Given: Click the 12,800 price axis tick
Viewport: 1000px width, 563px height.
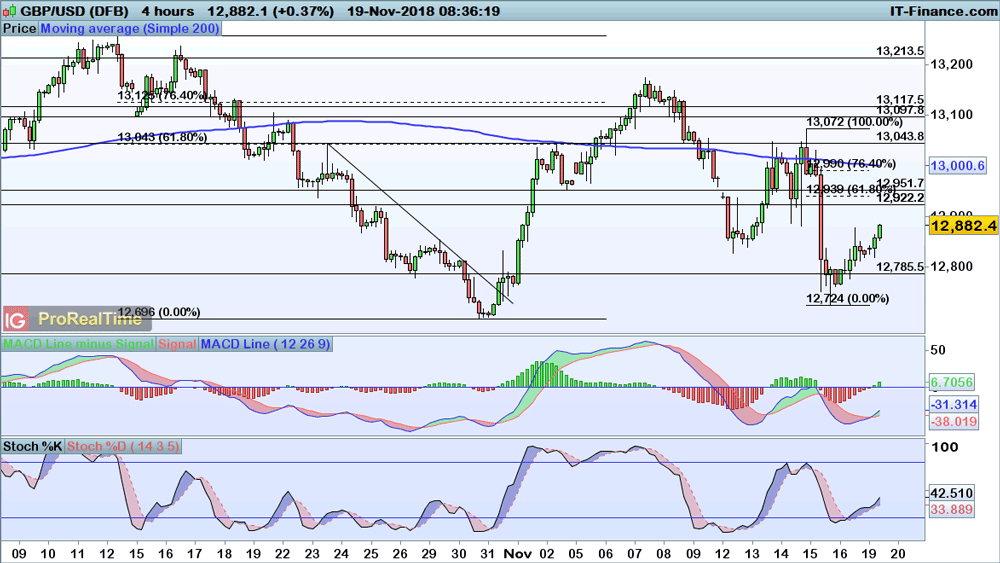Looking at the screenshot, I should [x=951, y=267].
